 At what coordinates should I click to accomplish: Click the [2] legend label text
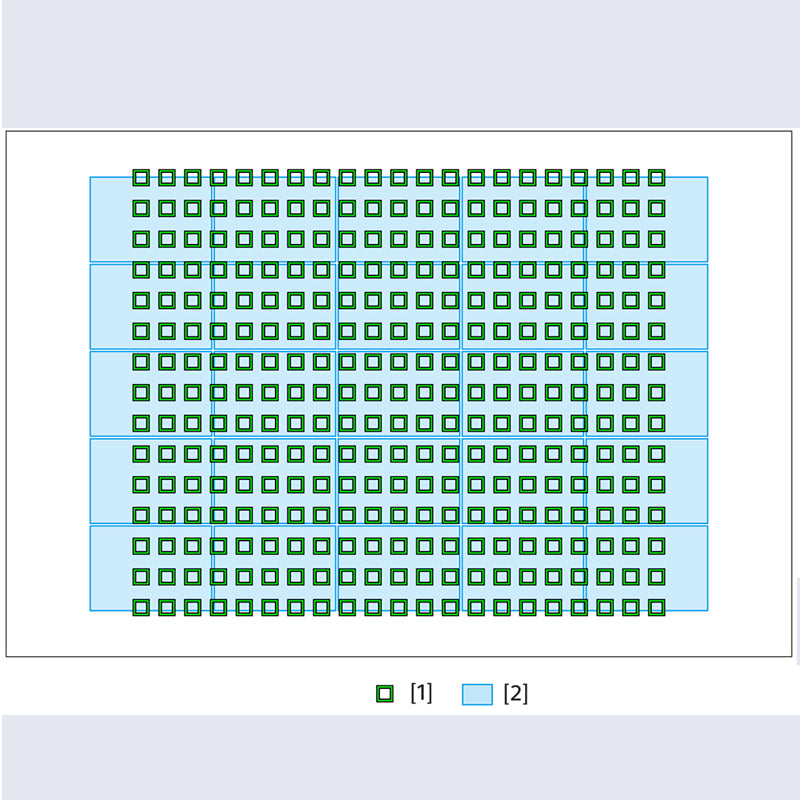[515, 693]
